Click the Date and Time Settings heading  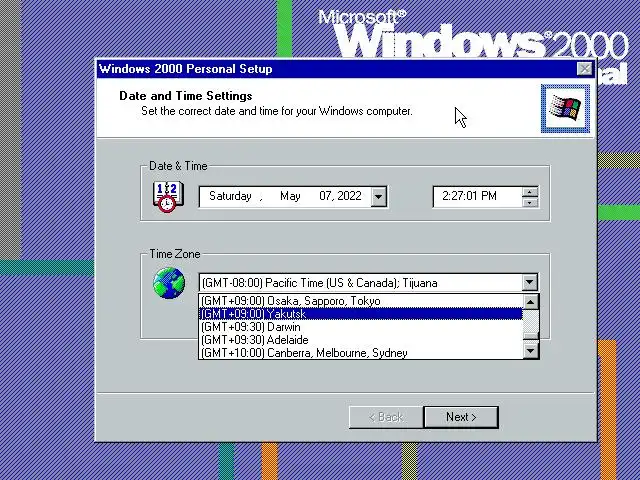tap(186, 96)
